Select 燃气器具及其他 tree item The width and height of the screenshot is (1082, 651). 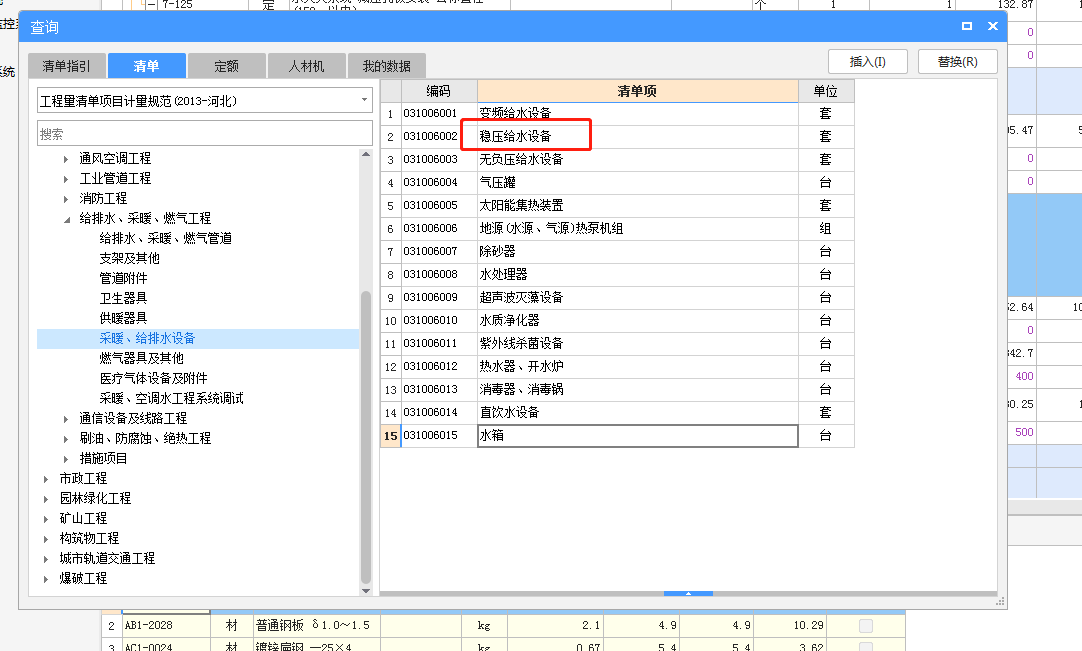click(141, 358)
